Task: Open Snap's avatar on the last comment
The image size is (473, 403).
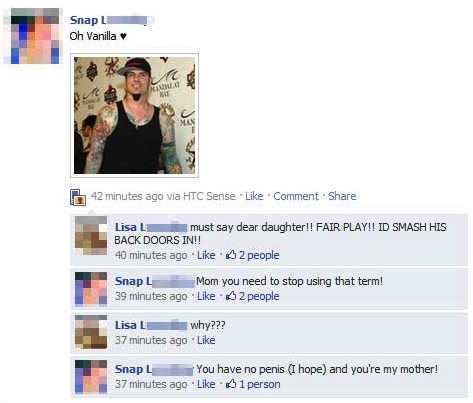Action: (91, 377)
